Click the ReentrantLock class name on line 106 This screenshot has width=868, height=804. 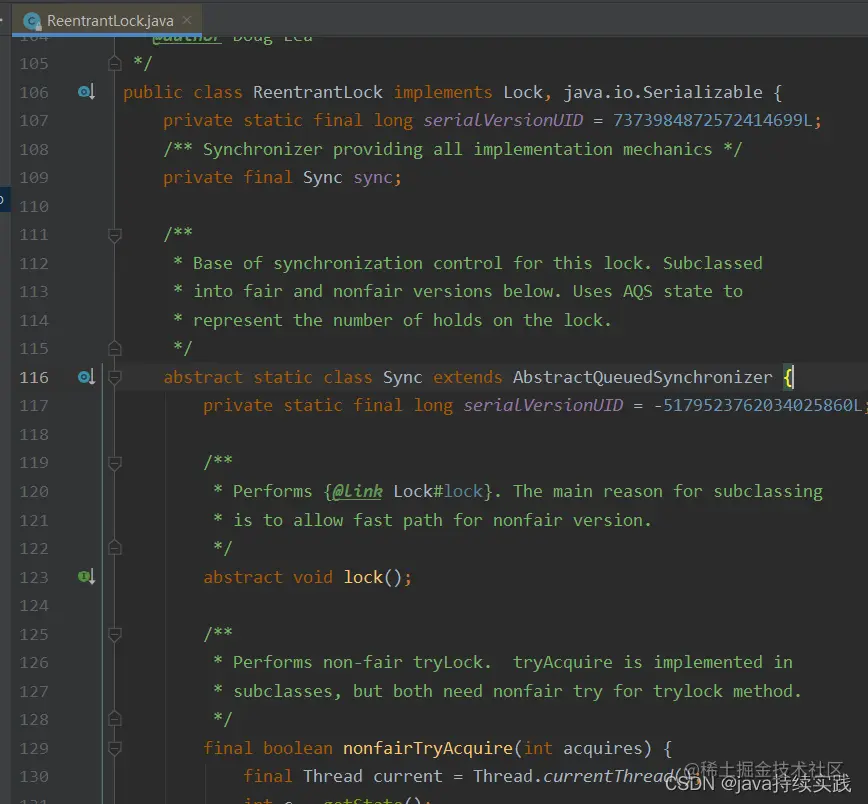(x=318, y=92)
